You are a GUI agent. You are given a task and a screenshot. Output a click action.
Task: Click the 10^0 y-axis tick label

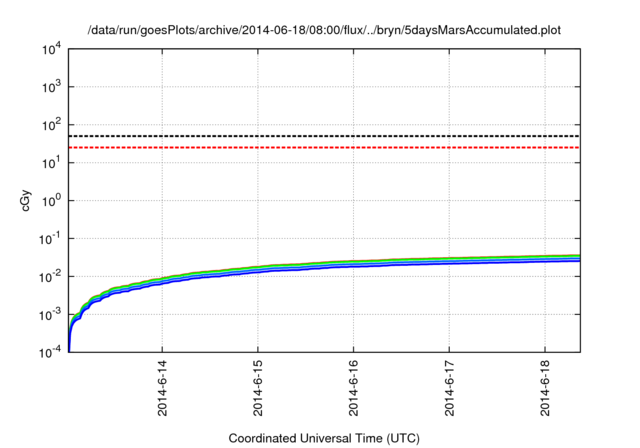pyautogui.click(x=51, y=201)
